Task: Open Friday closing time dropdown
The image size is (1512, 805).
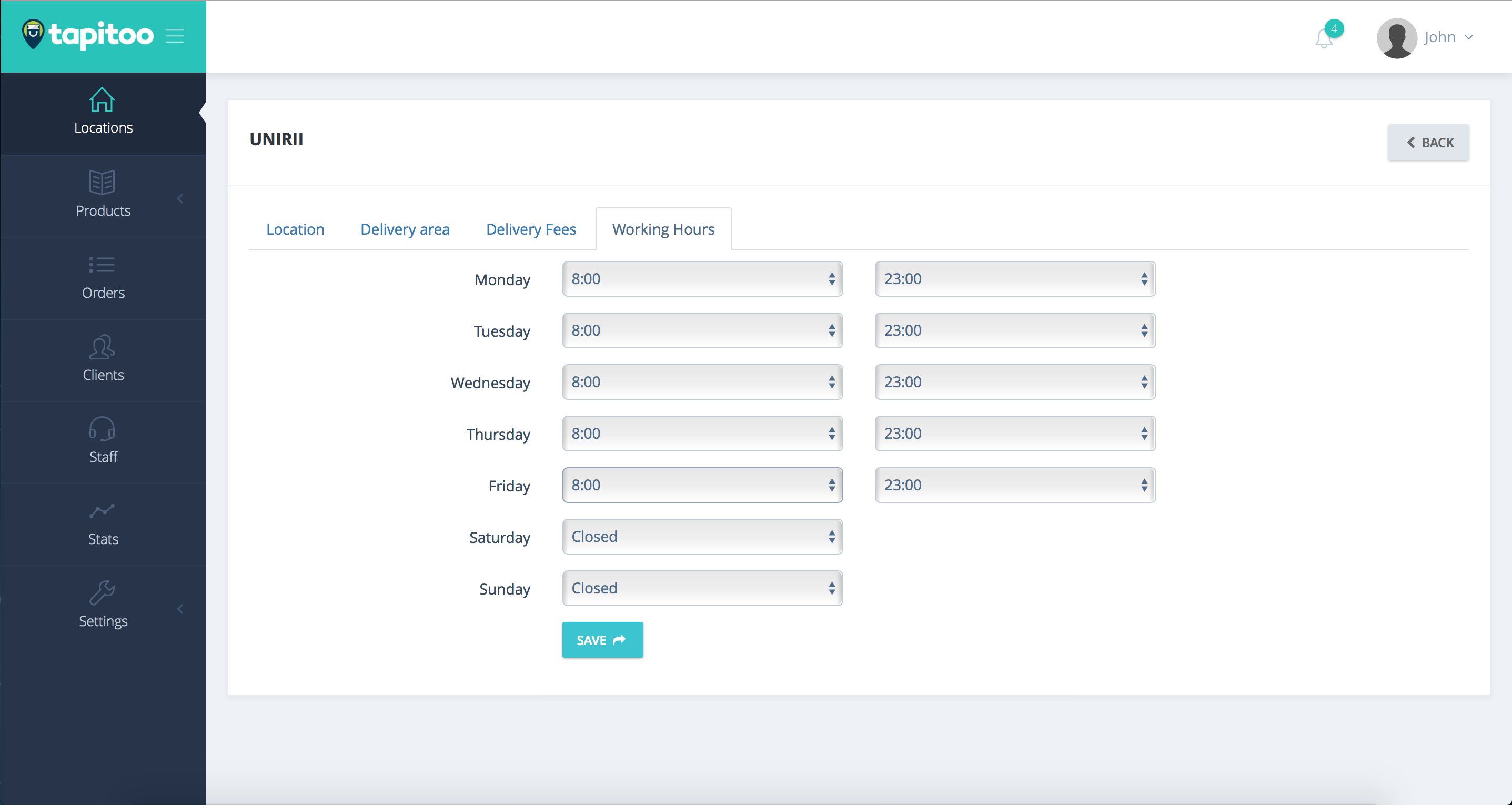Action: pos(1014,485)
